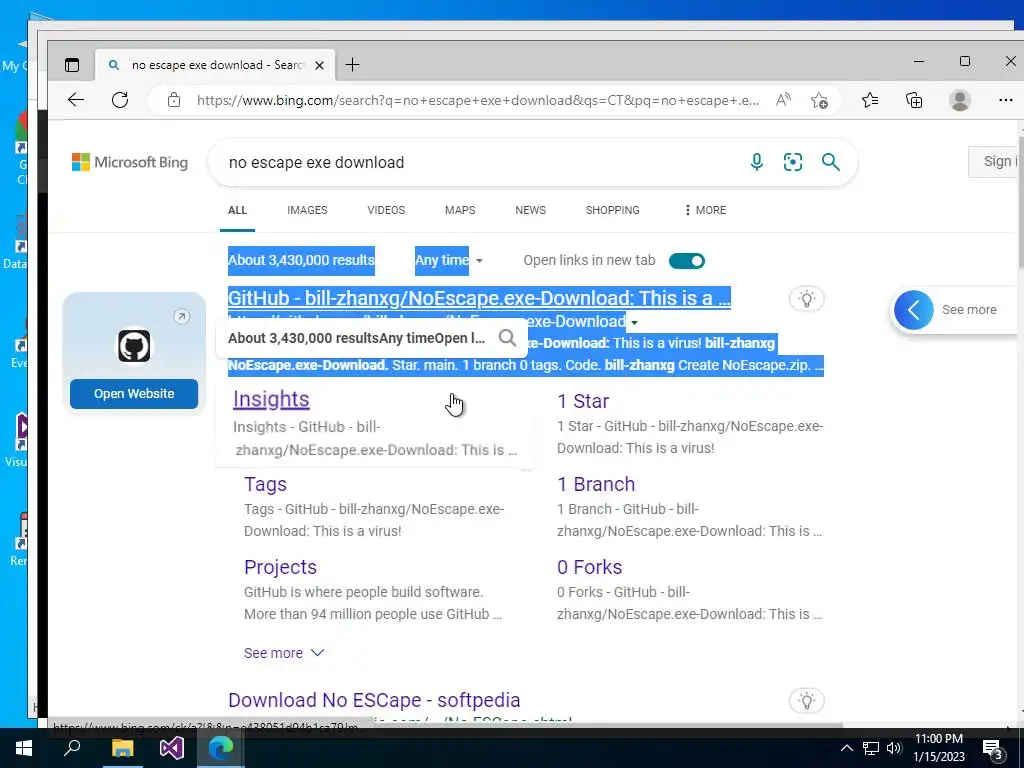The height and width of the screenshot is (768, 1024).
Task: Open the Tags sublink
Action: coord(265,484)
